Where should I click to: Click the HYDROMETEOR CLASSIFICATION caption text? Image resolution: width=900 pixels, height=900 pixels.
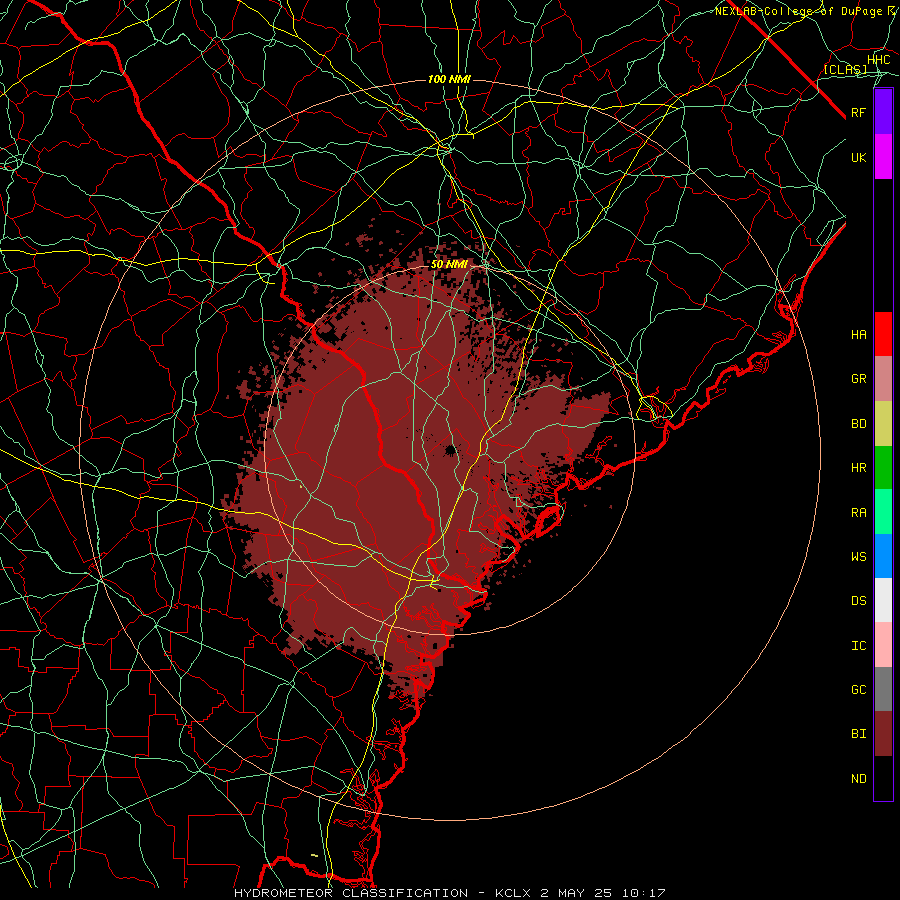click(351, 893)
